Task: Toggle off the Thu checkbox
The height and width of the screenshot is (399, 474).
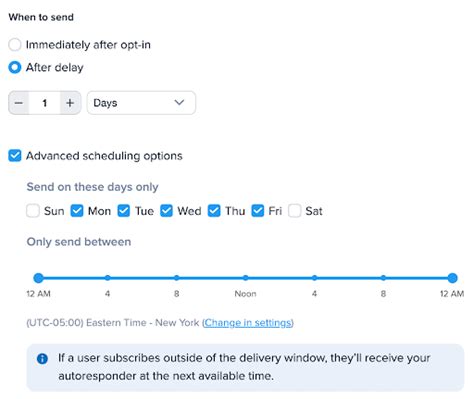Action: tap(214, 211)
